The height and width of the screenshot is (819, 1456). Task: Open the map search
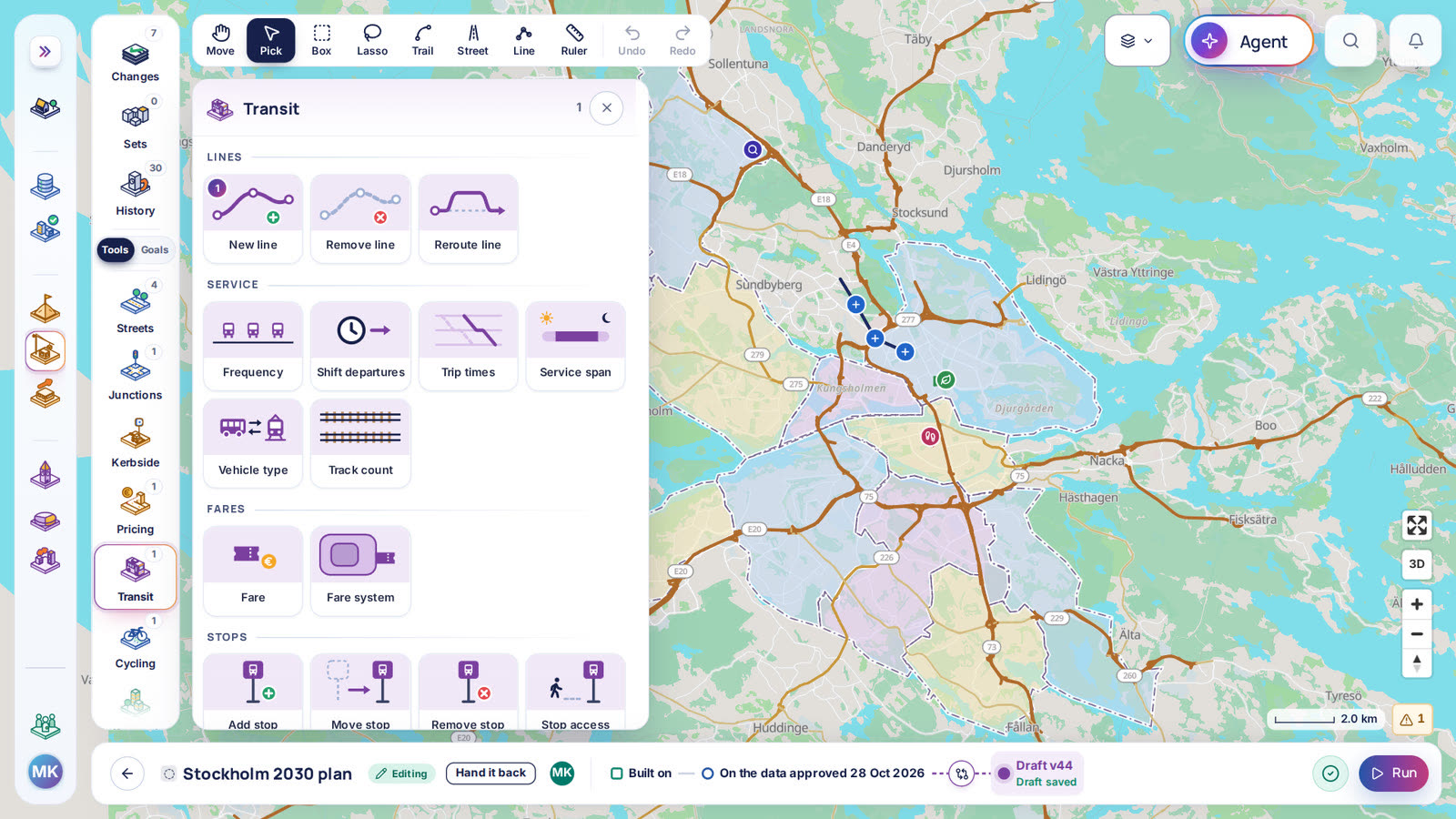[x=1350, y=41]
